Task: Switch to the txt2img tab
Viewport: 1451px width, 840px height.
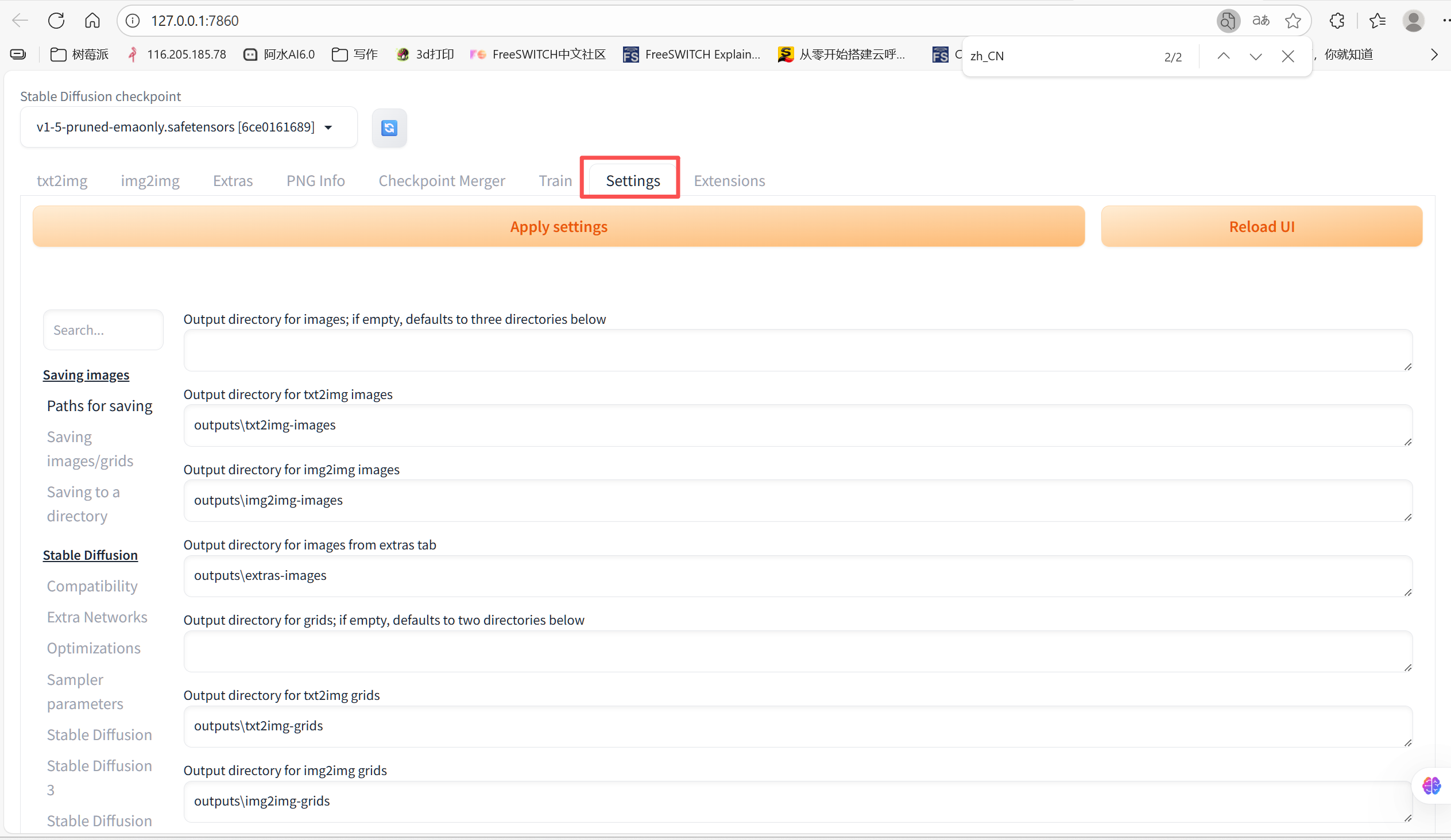Action: coord(61,181)
